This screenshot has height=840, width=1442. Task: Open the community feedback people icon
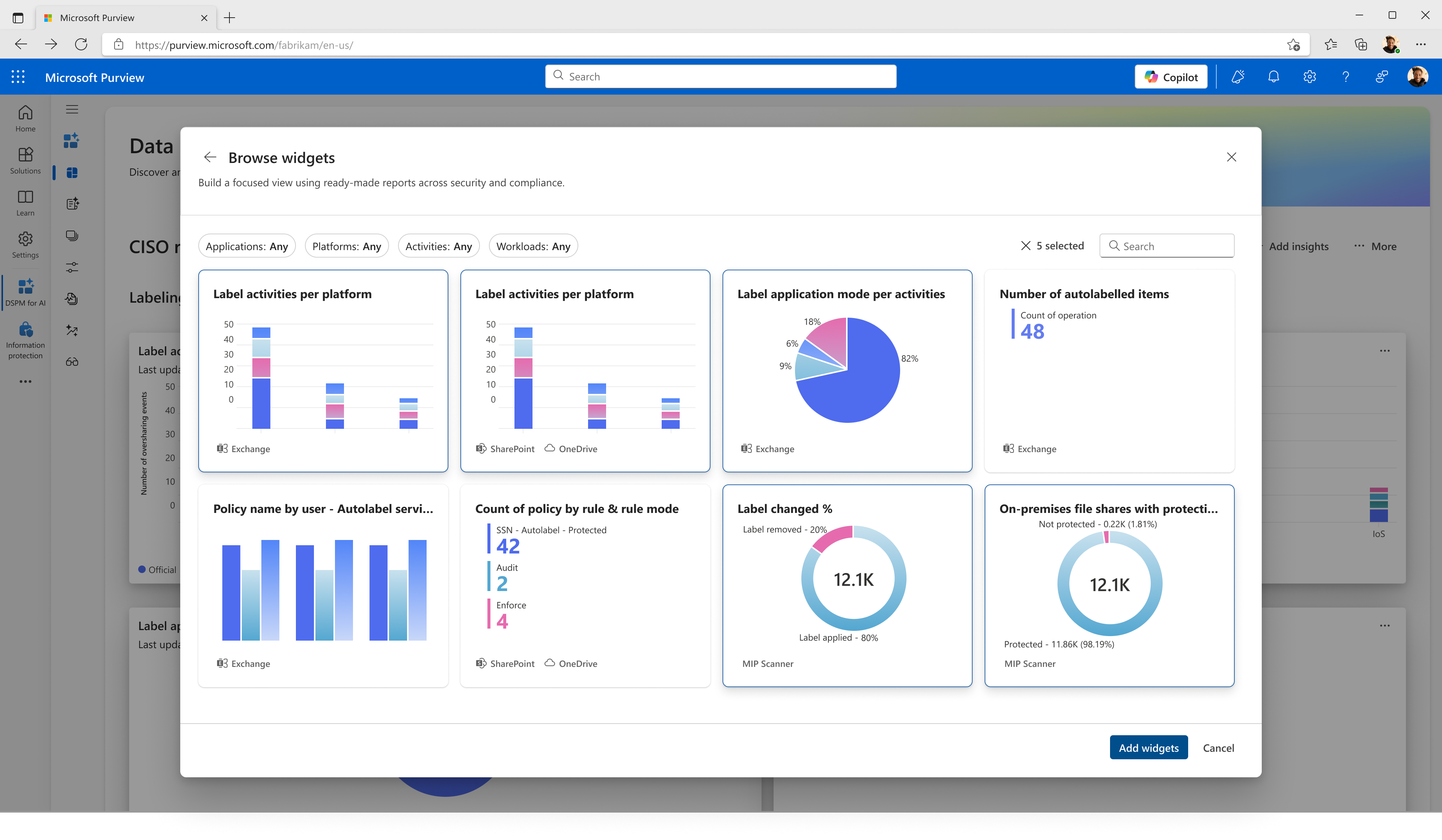[1382, 77]
